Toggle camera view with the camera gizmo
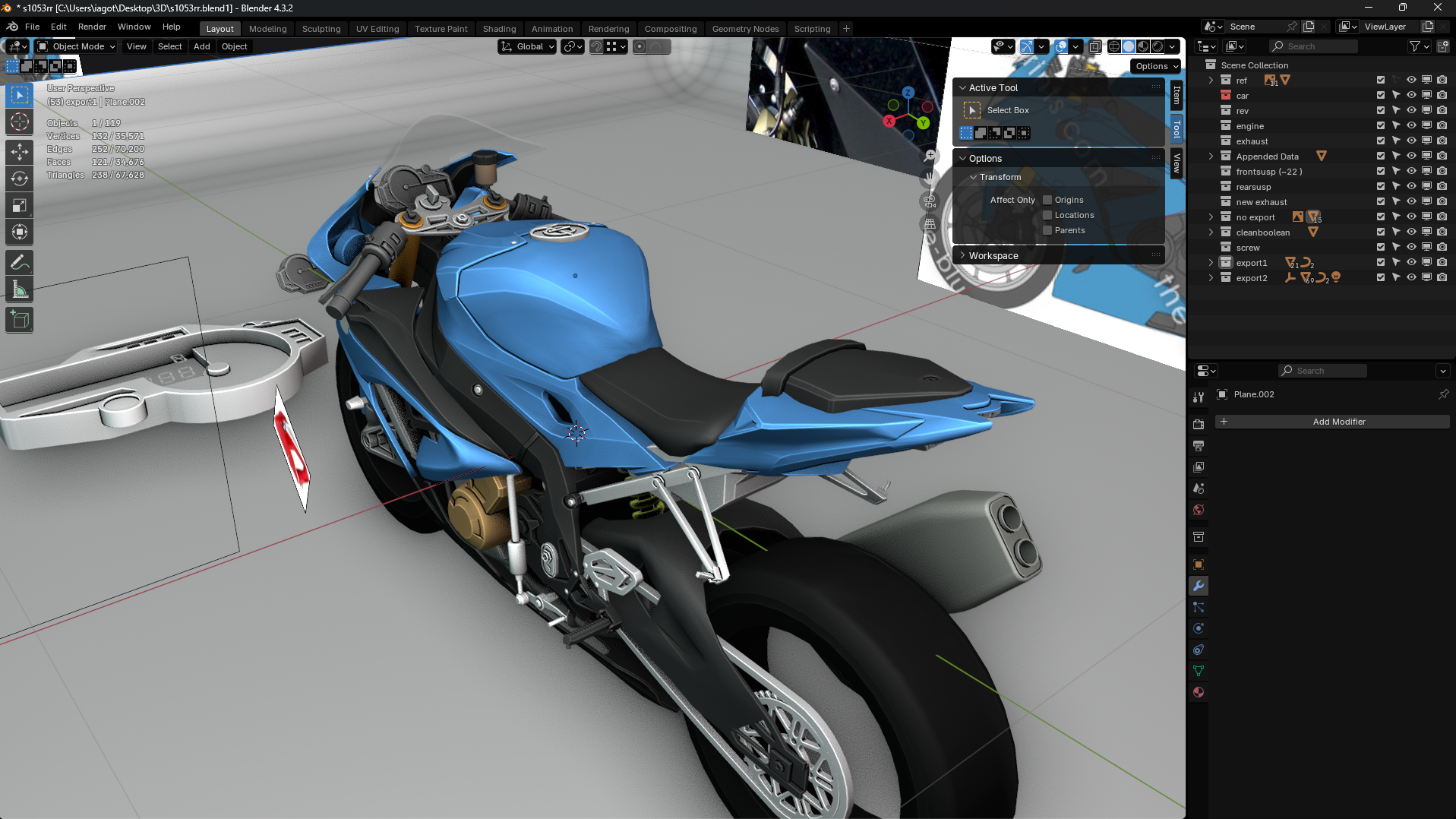This screenshot has width=1456, height=819. (930, 201)
